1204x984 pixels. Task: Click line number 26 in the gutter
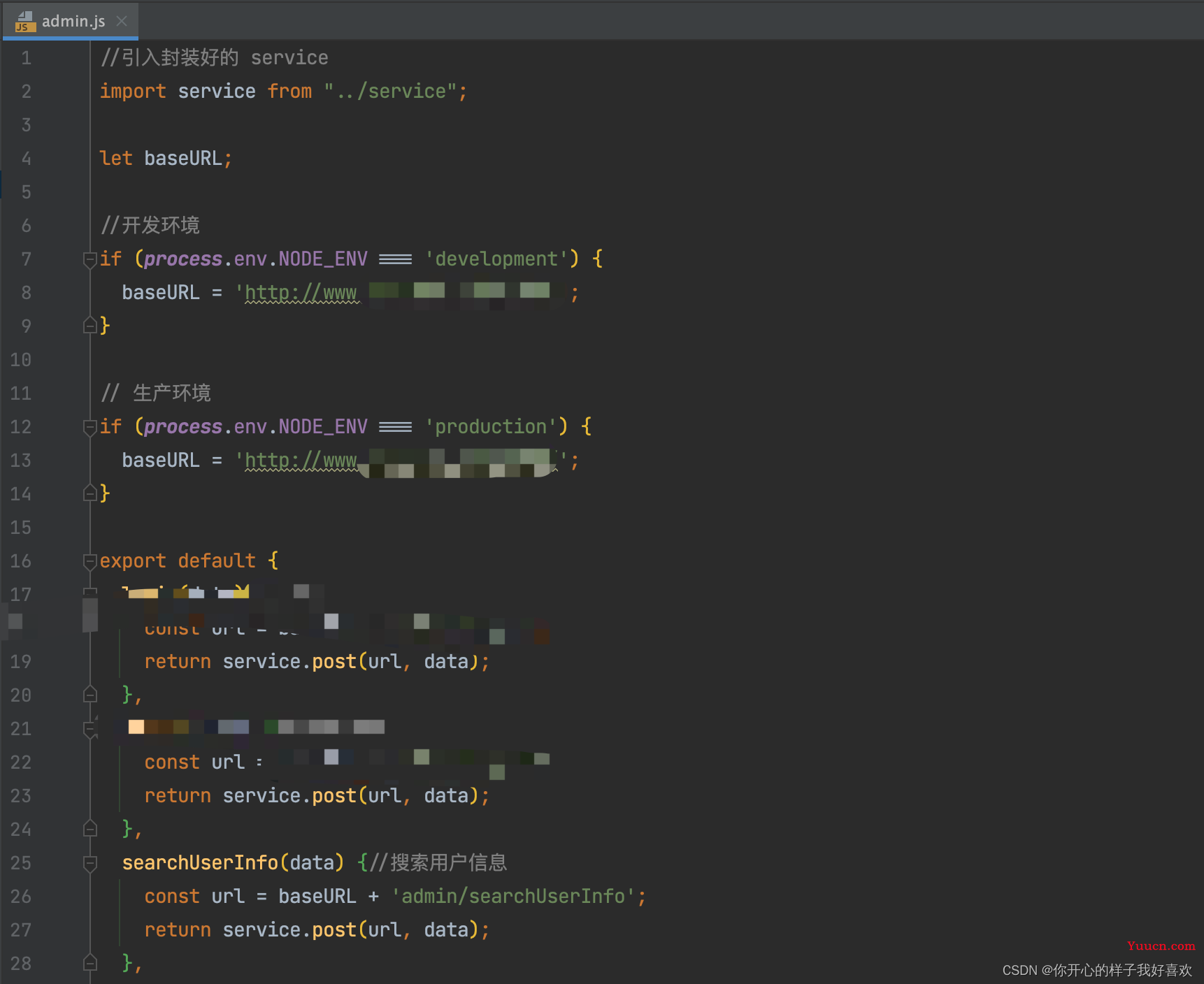[21, 897]
